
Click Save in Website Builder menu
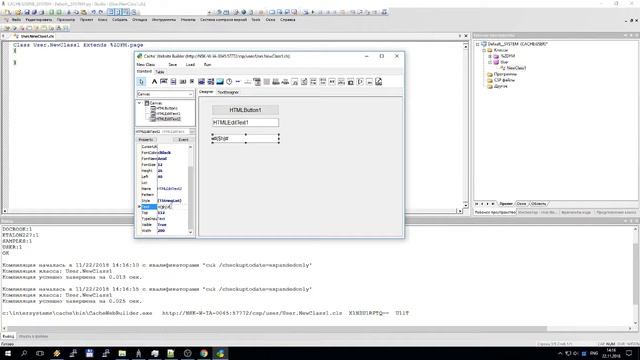tap(173, 64)
